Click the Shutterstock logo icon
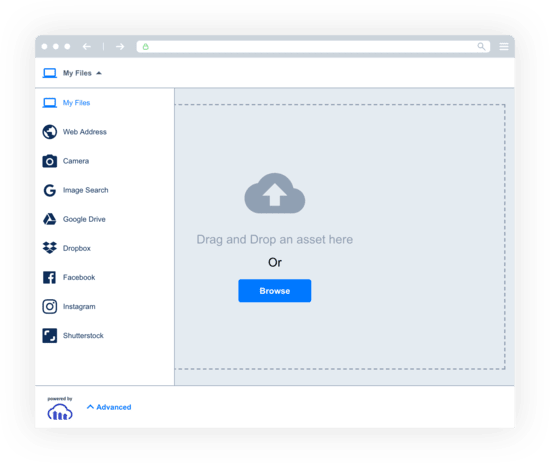This screenshot has width=550, height=463. (49, 336)
